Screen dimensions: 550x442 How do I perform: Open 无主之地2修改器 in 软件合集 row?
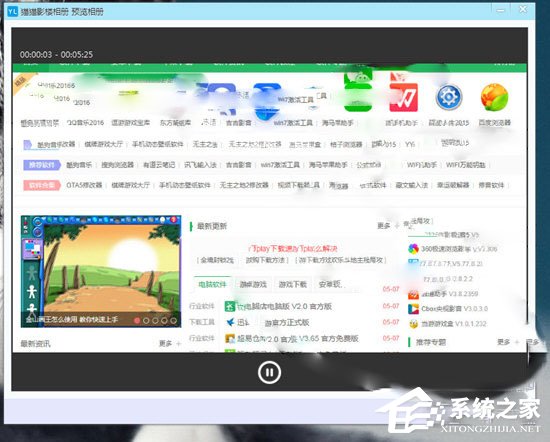[x=244, y=185]
